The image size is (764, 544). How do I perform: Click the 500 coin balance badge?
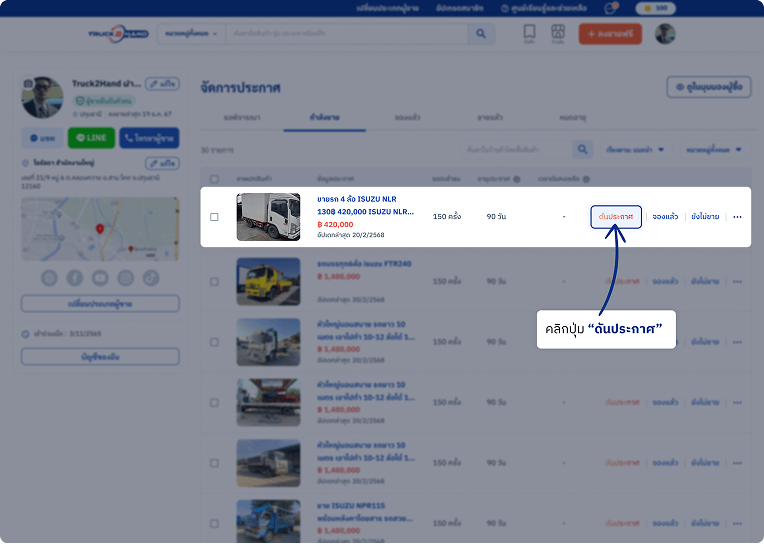pos(655,8)
